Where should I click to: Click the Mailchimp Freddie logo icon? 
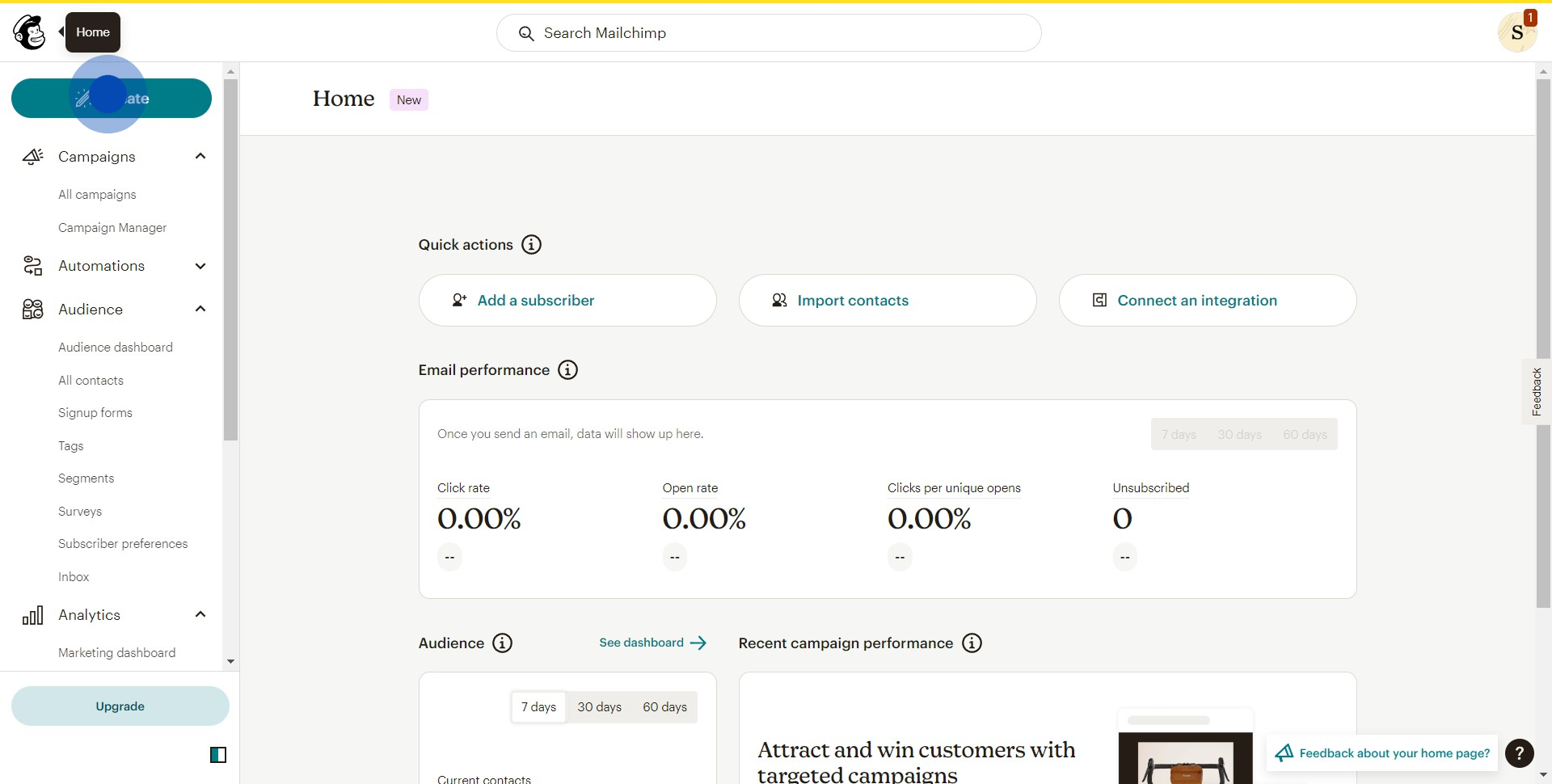(30, 32)
